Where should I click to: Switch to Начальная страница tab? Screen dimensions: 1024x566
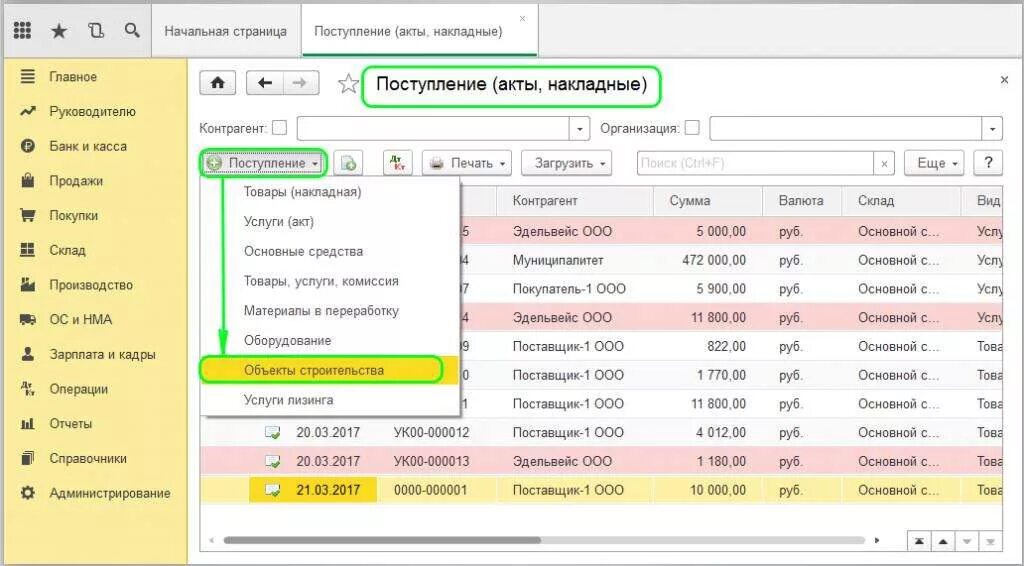coord(225,31)
